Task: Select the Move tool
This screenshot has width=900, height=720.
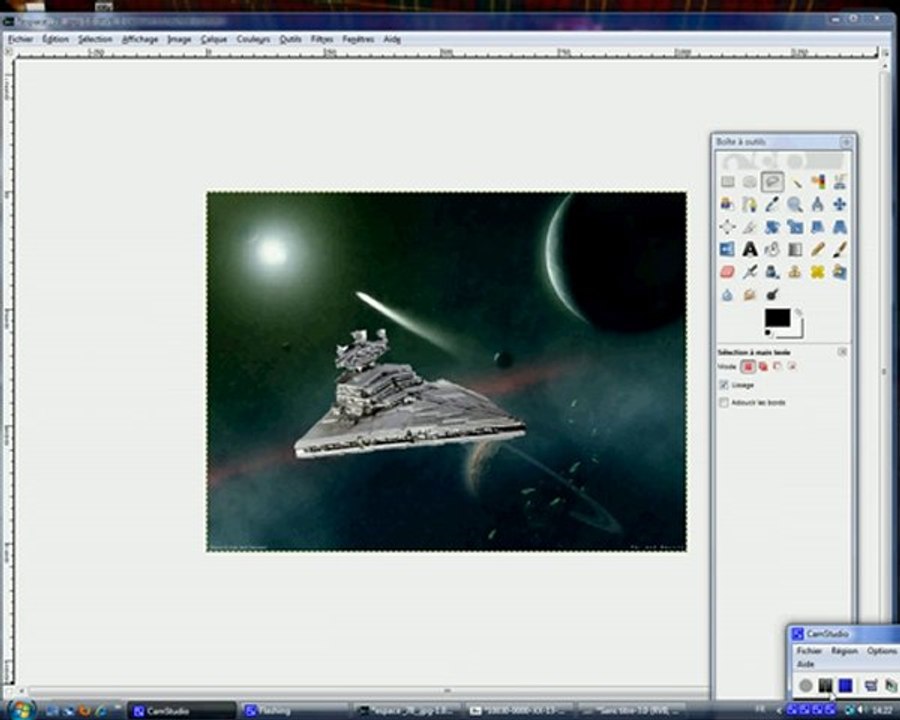Action: tap(840, 204)
